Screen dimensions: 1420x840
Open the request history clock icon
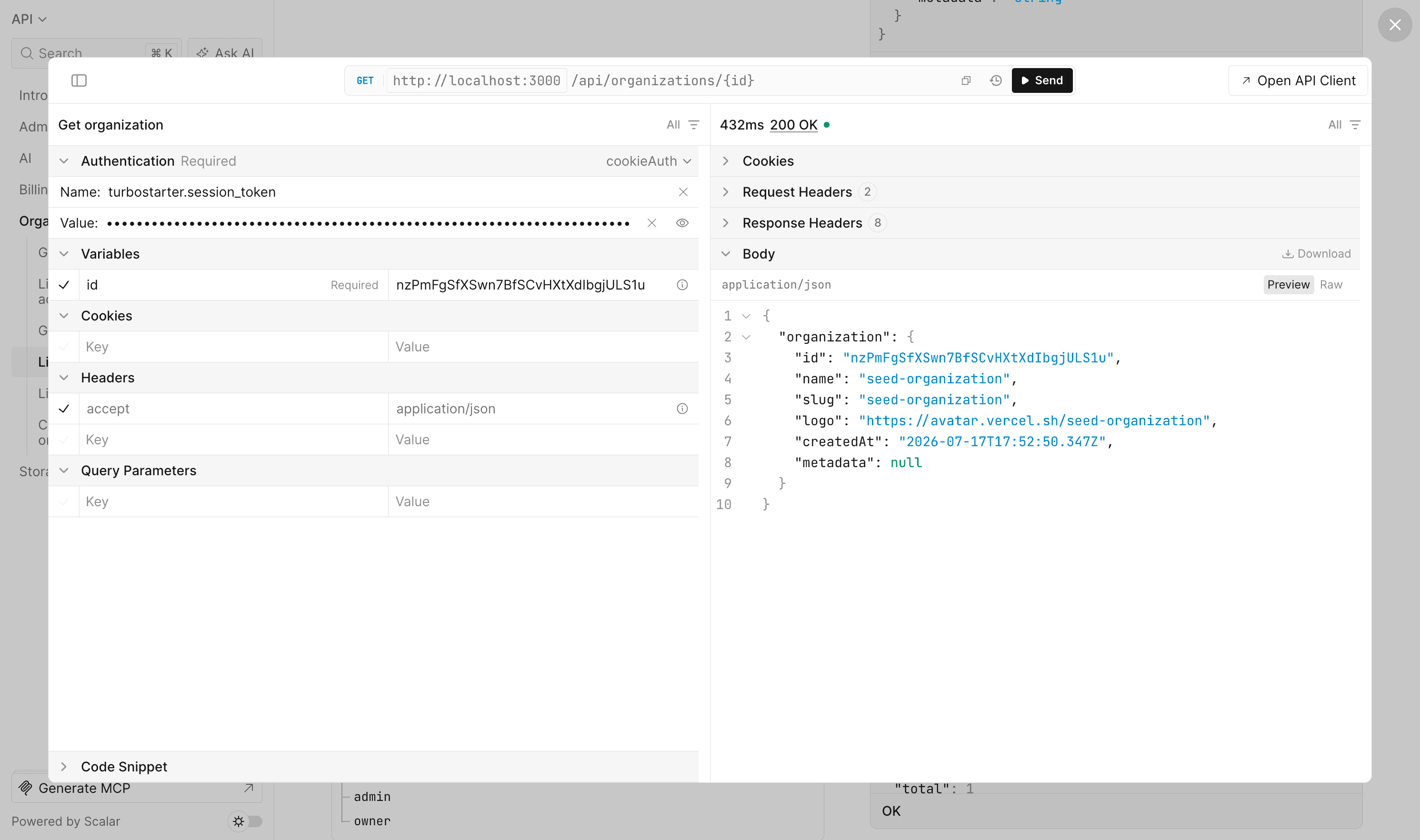(x=996, y=80)
